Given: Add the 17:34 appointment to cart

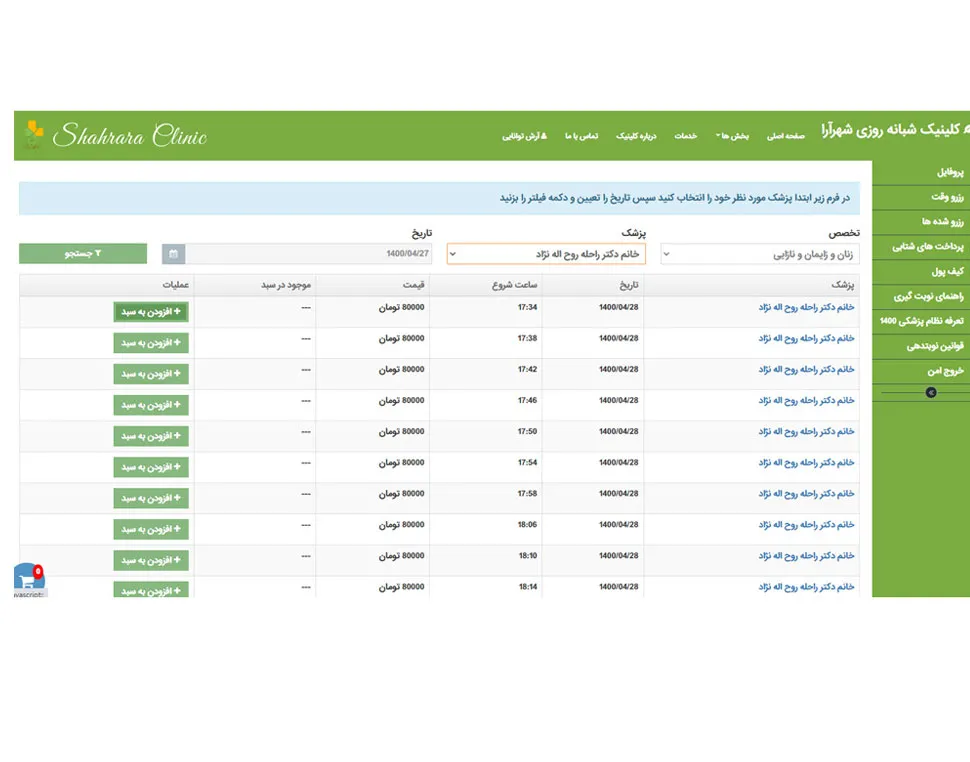Looking at the screenshot, I should pyautogui.click(x=151, y=312).
